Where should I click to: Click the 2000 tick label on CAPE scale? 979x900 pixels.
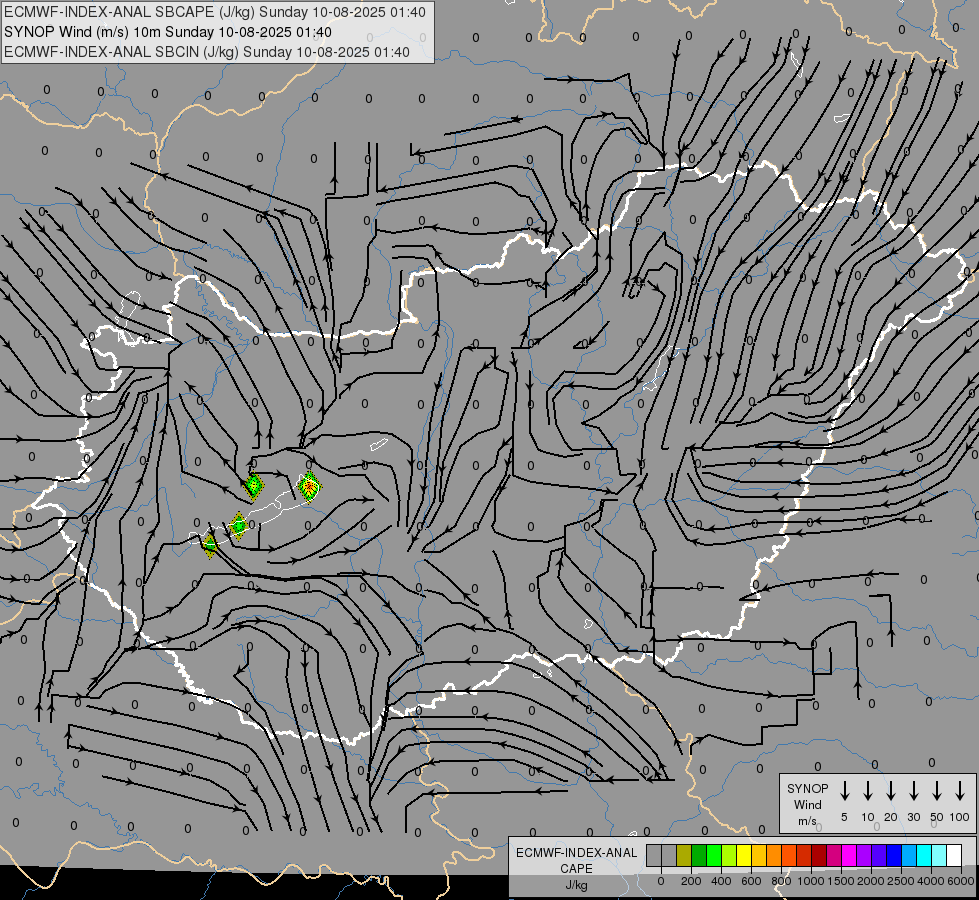coord(870,881)
